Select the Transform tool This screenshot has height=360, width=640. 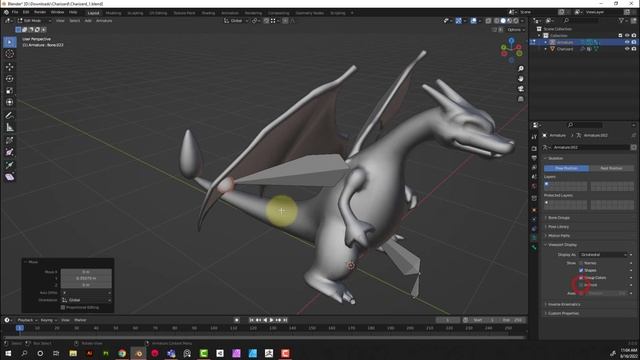pos(10,102)
